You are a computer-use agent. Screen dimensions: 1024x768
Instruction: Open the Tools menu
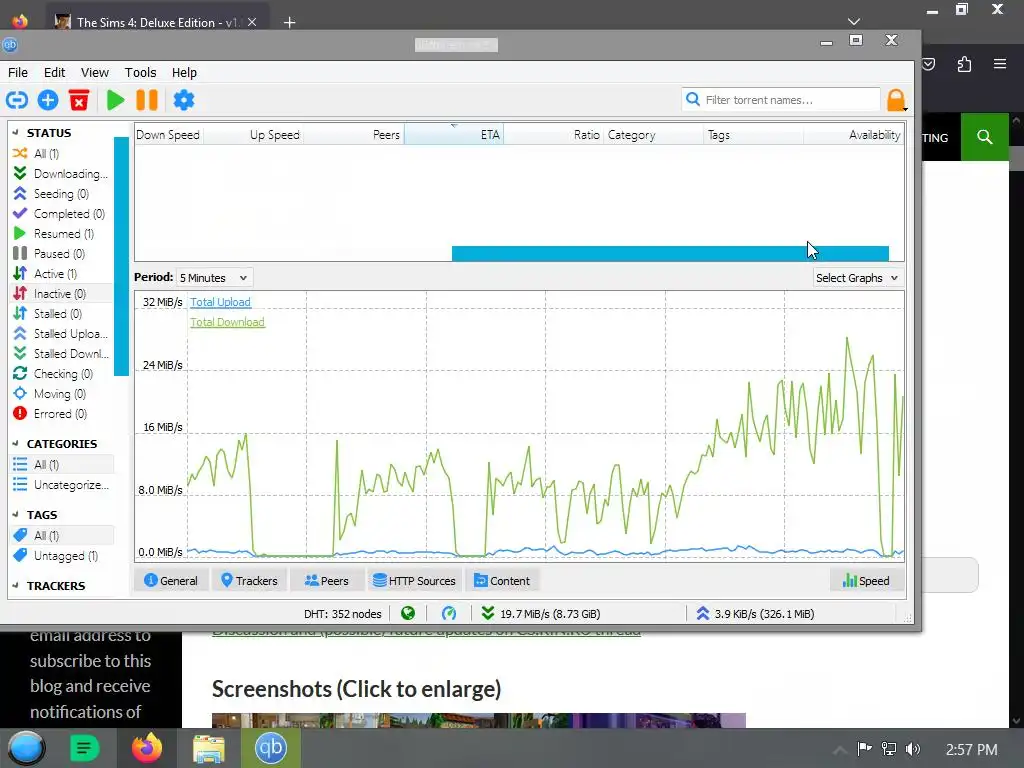(140, 72)
